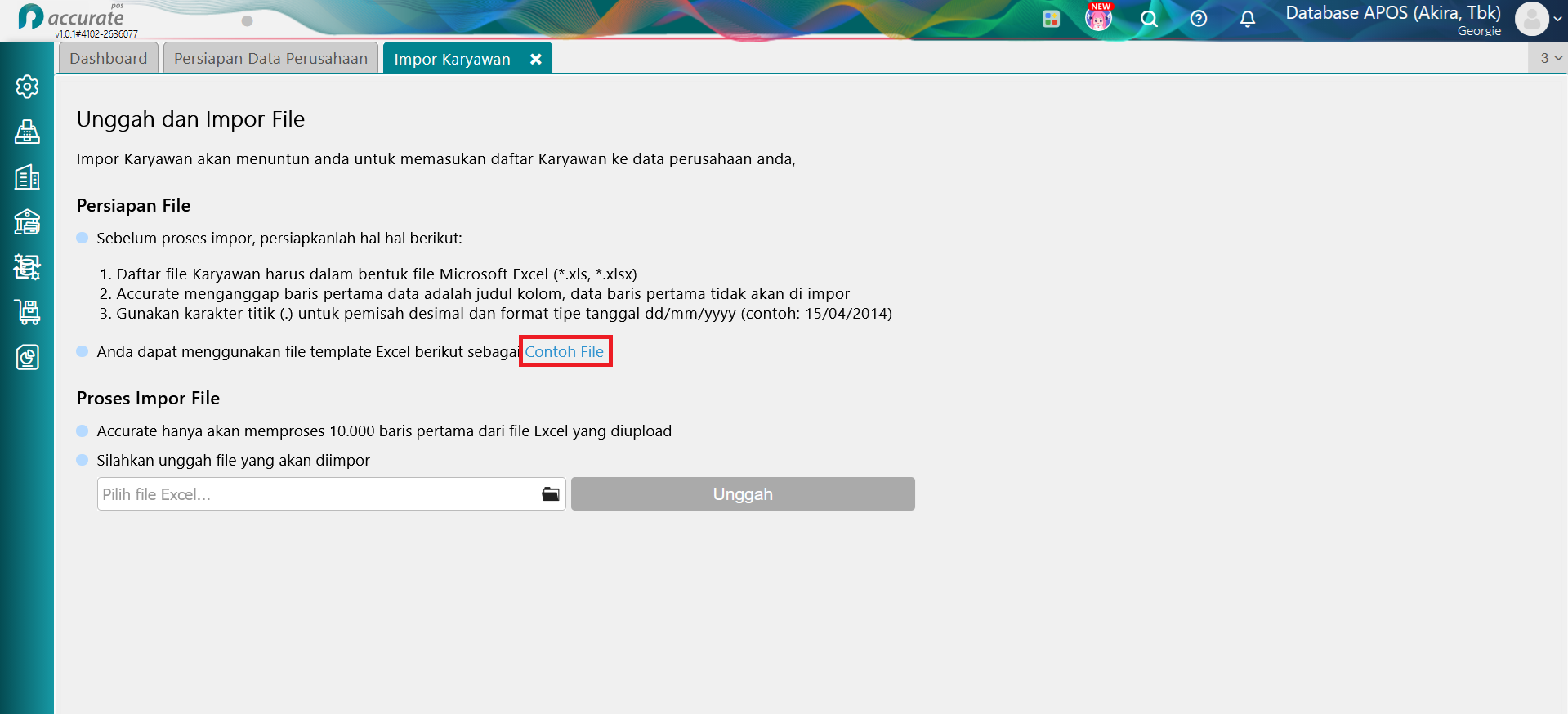This screenshot has width=1568, height=714.
Task: Close the Impor Karyawan tab
Action: (x=535, y=59)
